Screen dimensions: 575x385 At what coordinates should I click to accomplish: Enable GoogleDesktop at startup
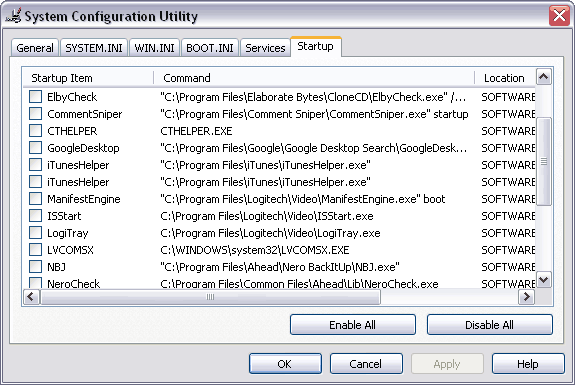(x=36, y=148)
